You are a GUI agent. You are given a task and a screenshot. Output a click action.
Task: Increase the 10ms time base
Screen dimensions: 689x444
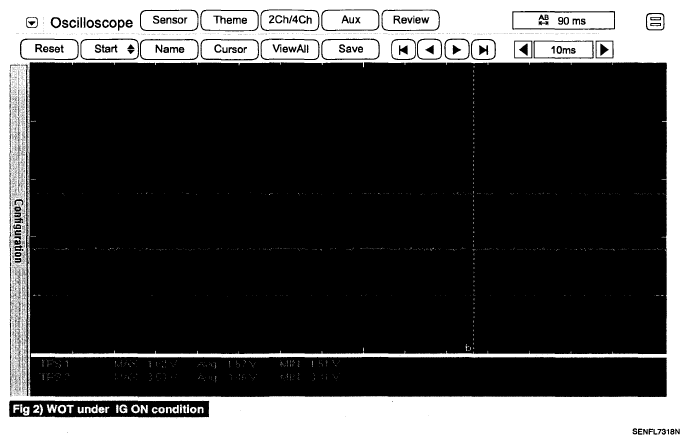pyautogui.click(x=604, y=49)
